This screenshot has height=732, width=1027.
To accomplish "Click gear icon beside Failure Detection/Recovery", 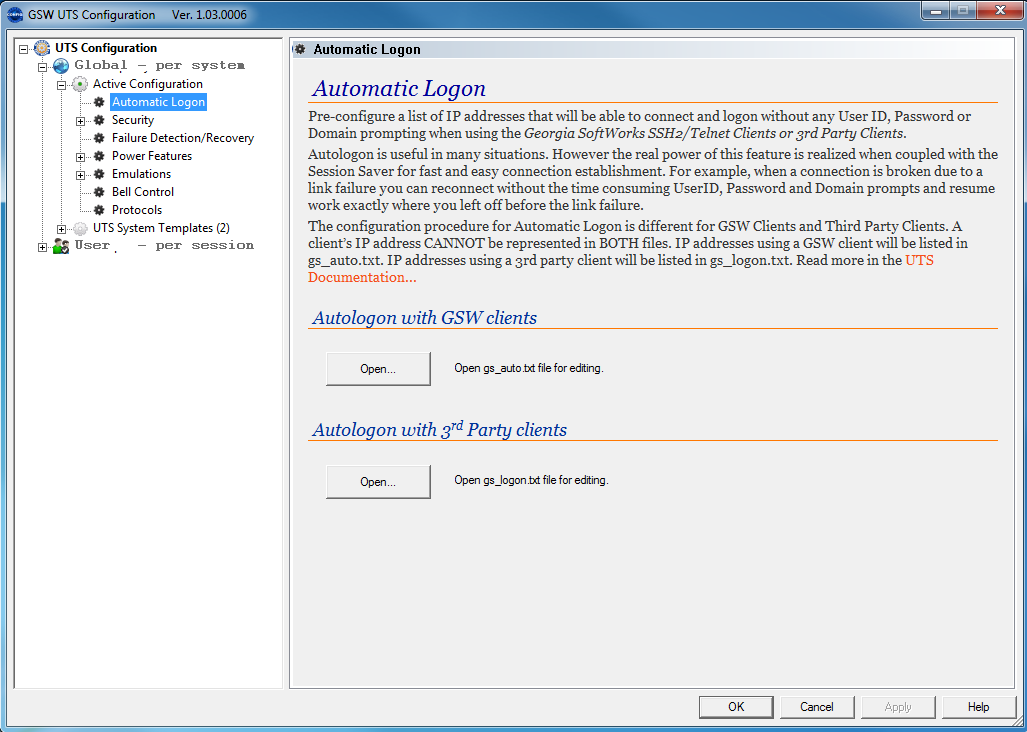I will 99,138.
